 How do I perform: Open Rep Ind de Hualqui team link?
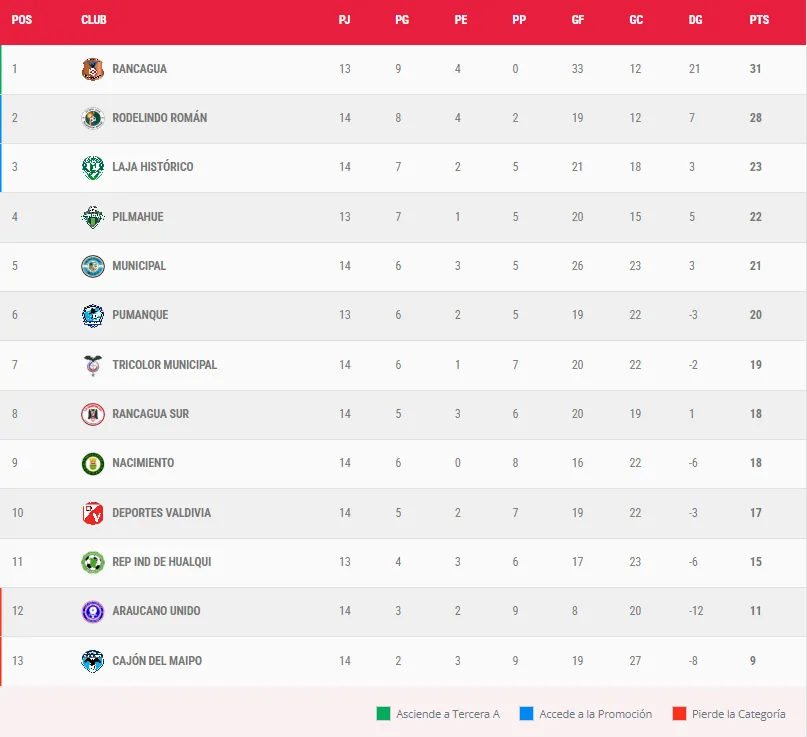tap(161, 562)
